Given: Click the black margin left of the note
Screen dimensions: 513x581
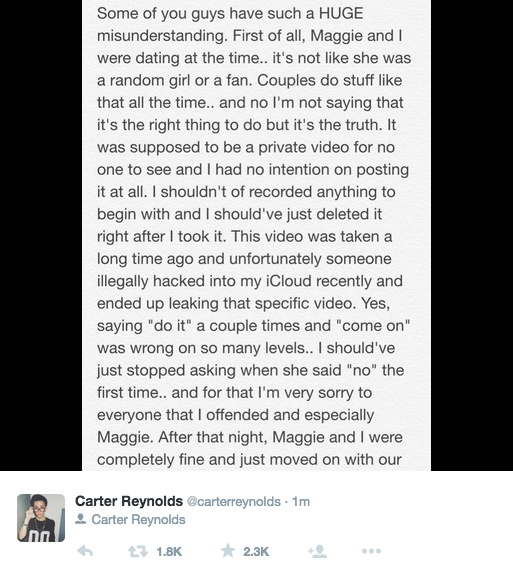Looking at the screenshot, I should 41,235.
